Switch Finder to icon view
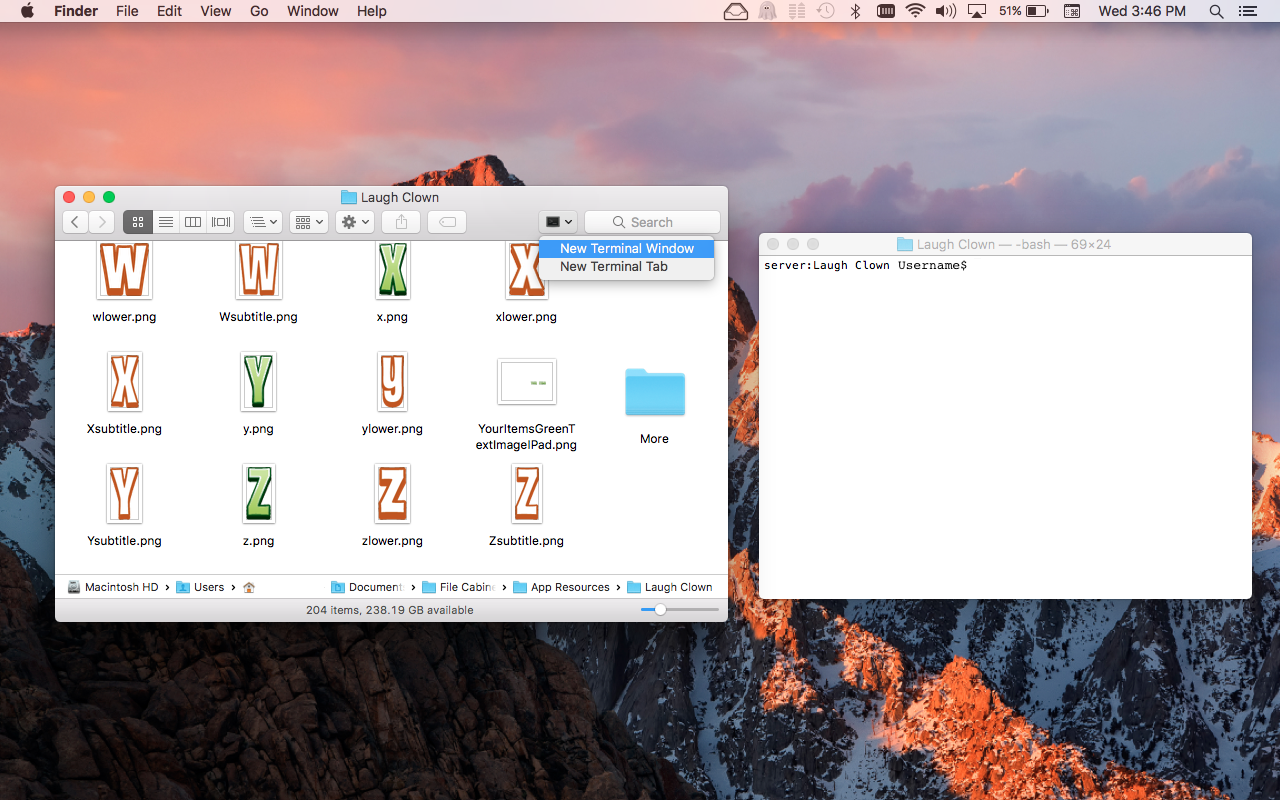The width and height of the screenshot is (1280, 800). (x=138, y=222)
